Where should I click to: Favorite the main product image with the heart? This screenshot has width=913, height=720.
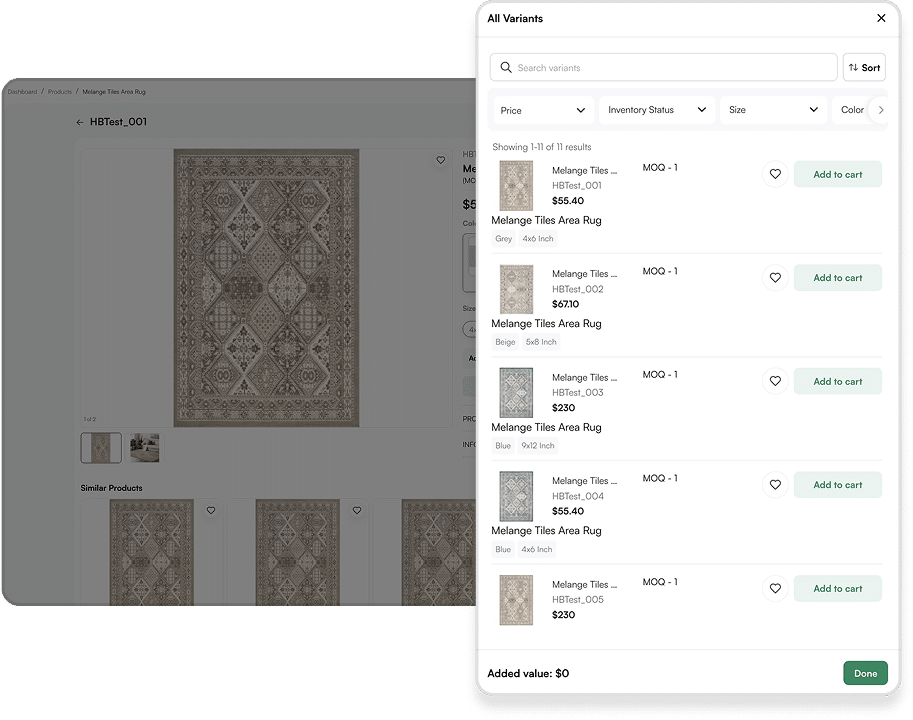[x=441, y=160]
